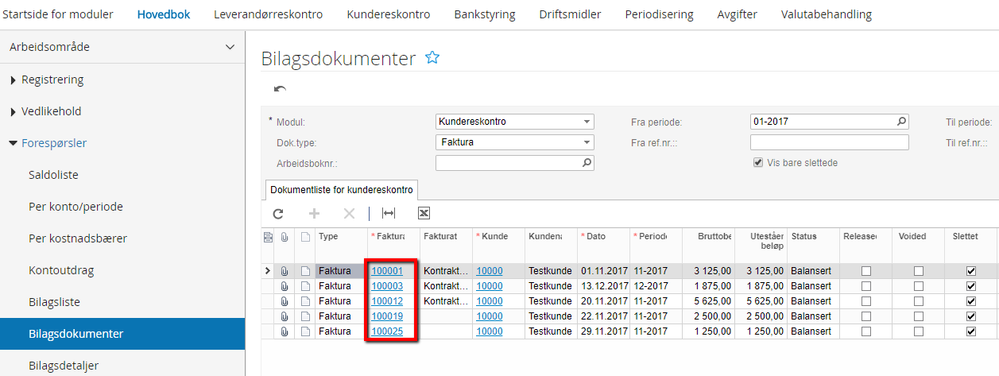Toggle Released checkbox for invoice 100001
999x376 pixels.
(865, 271)
